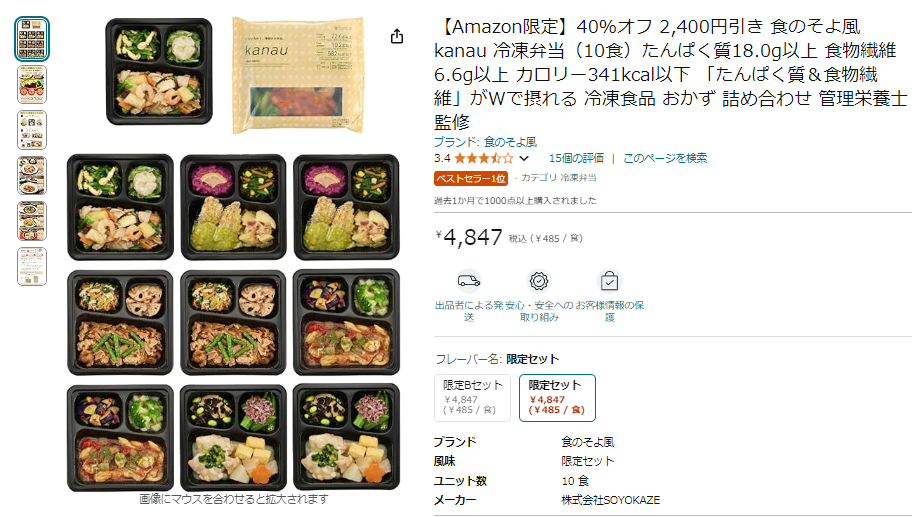
Task: Click the share icon above product image
Action: pos(397,37)
